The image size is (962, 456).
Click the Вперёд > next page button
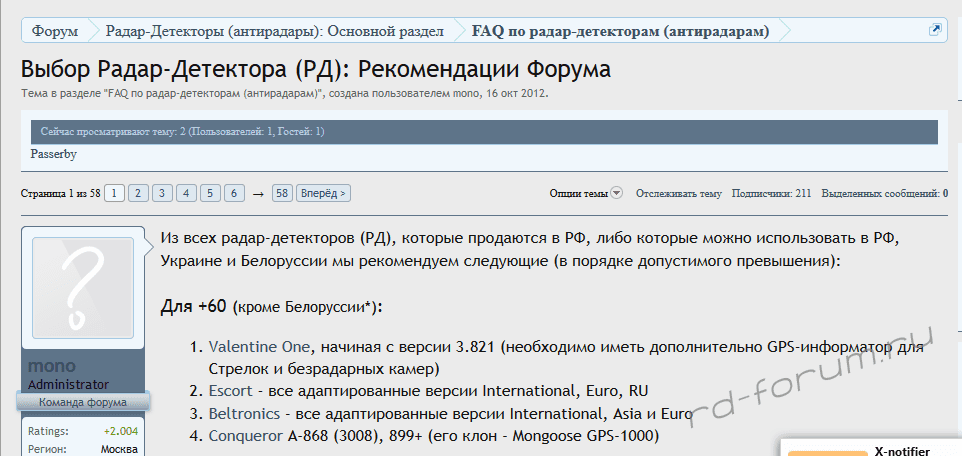[x=323, y=193]
